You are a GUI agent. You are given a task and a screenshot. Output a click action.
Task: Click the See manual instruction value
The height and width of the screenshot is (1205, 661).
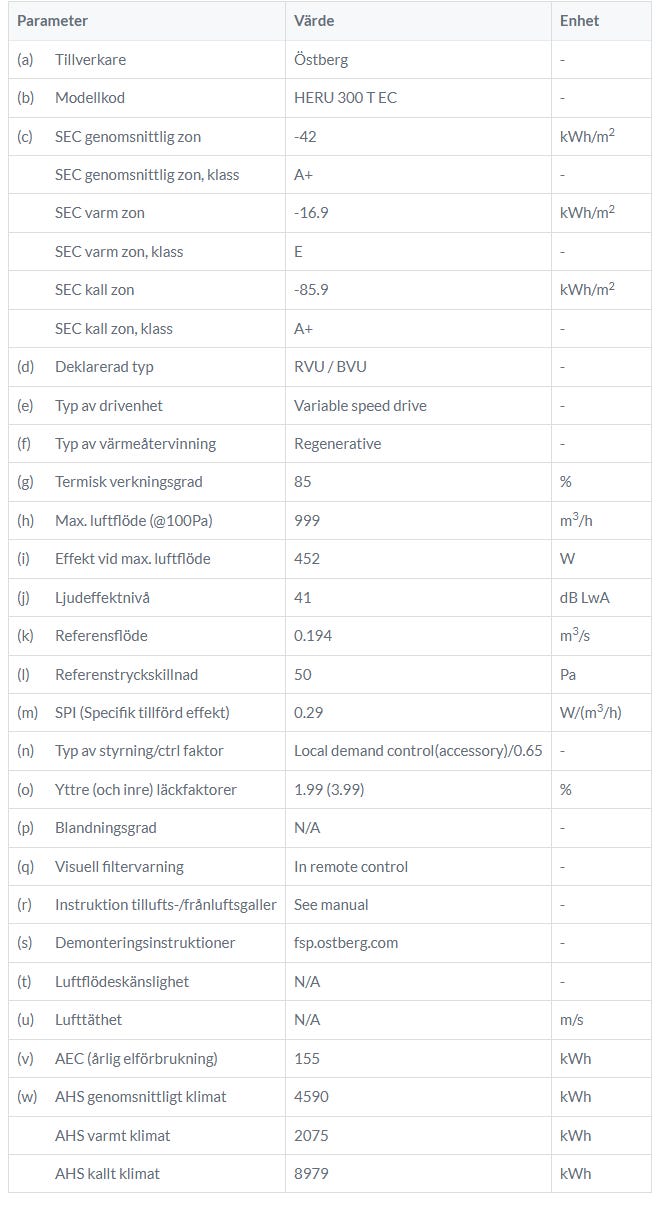click(331, 905)
